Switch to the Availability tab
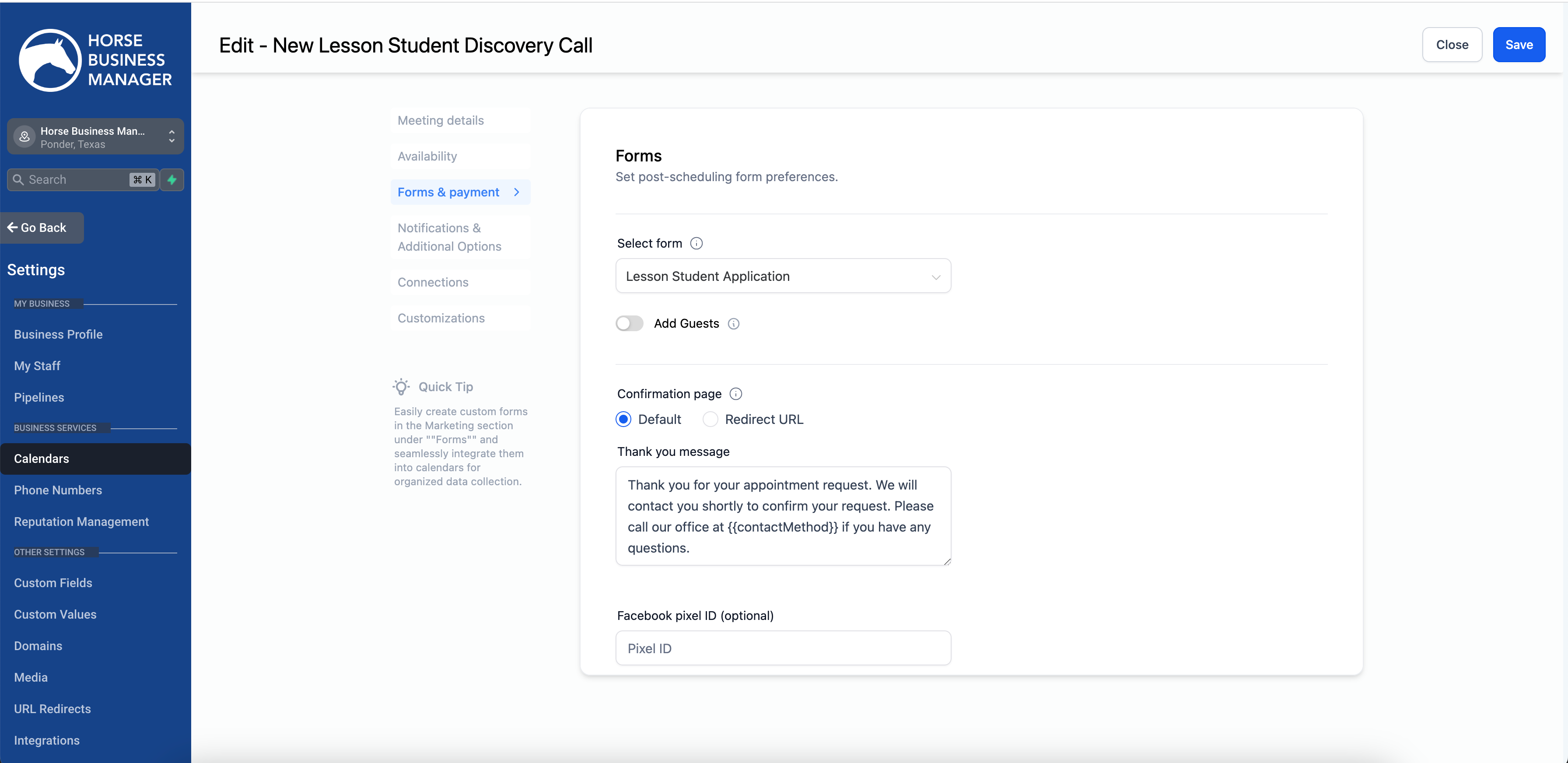The image size is (1568, 763). [x=460, y=156]
